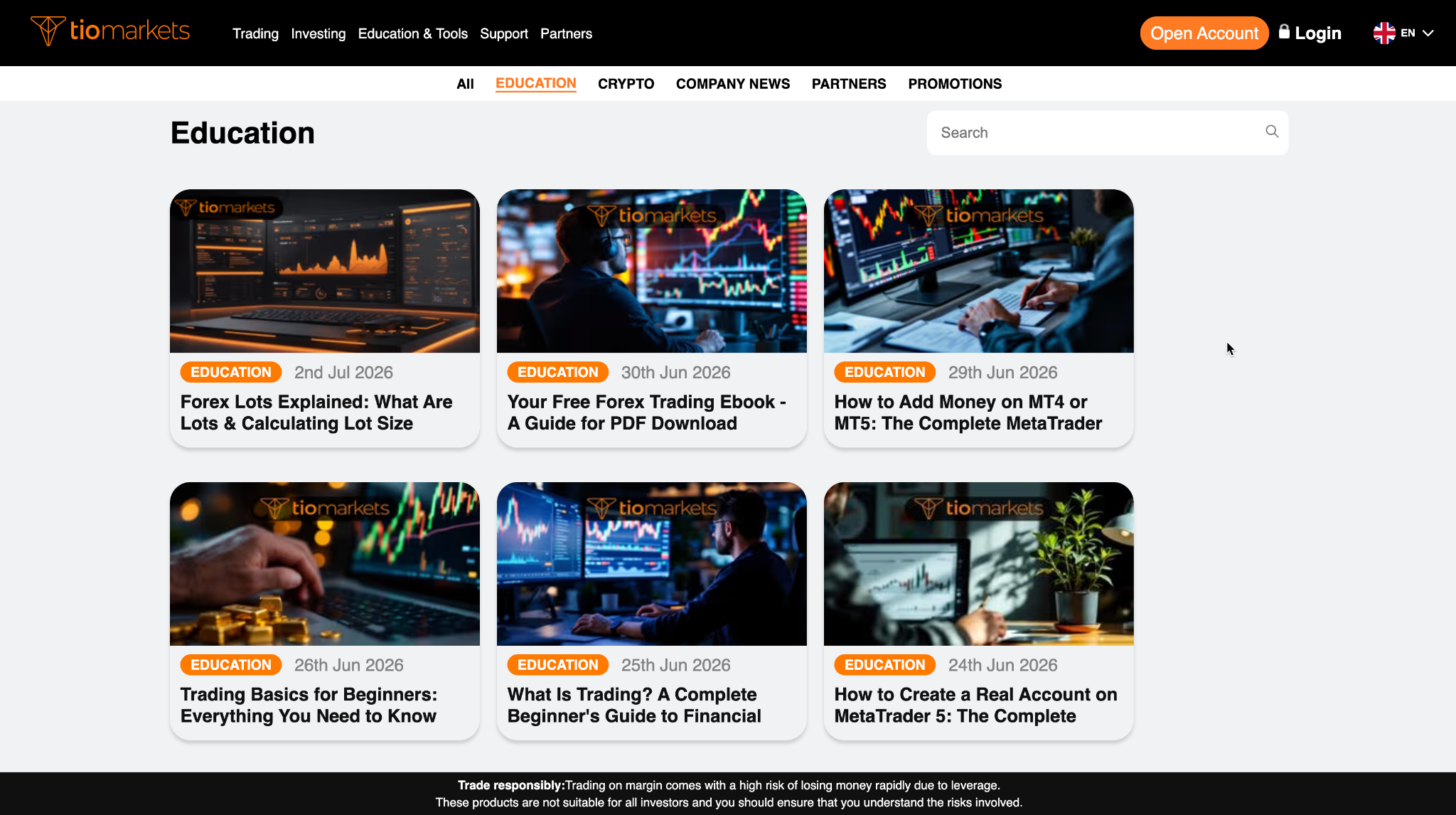Click the Open Account button
The width and height of the screenshot is (1456, 815).
tap(1204, 33)
